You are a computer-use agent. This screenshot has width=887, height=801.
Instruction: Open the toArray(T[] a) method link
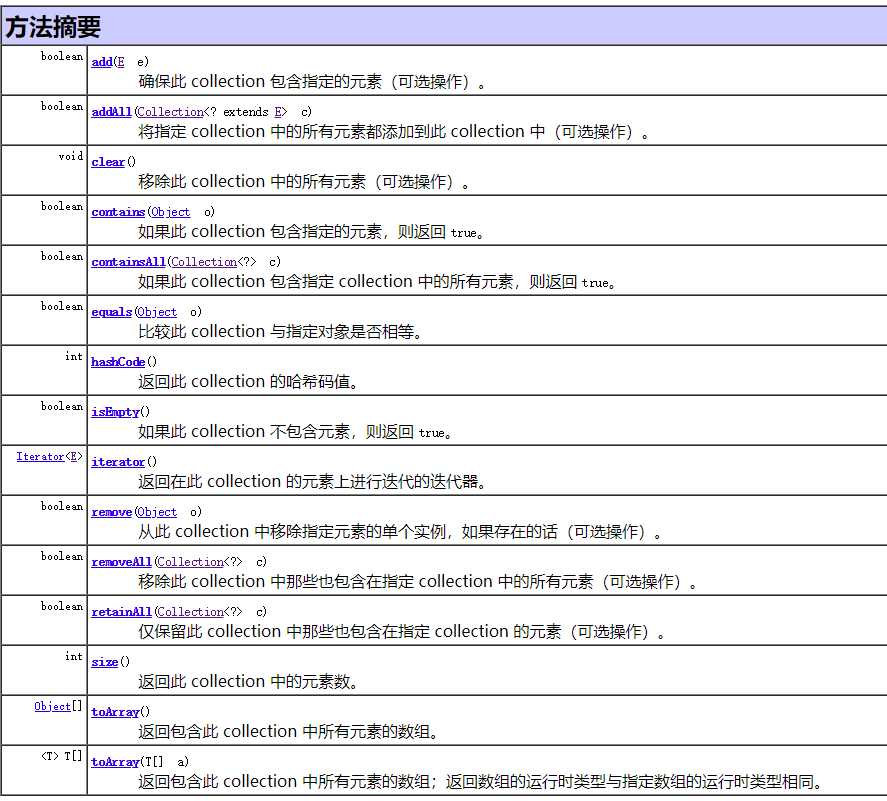(115, 762)
